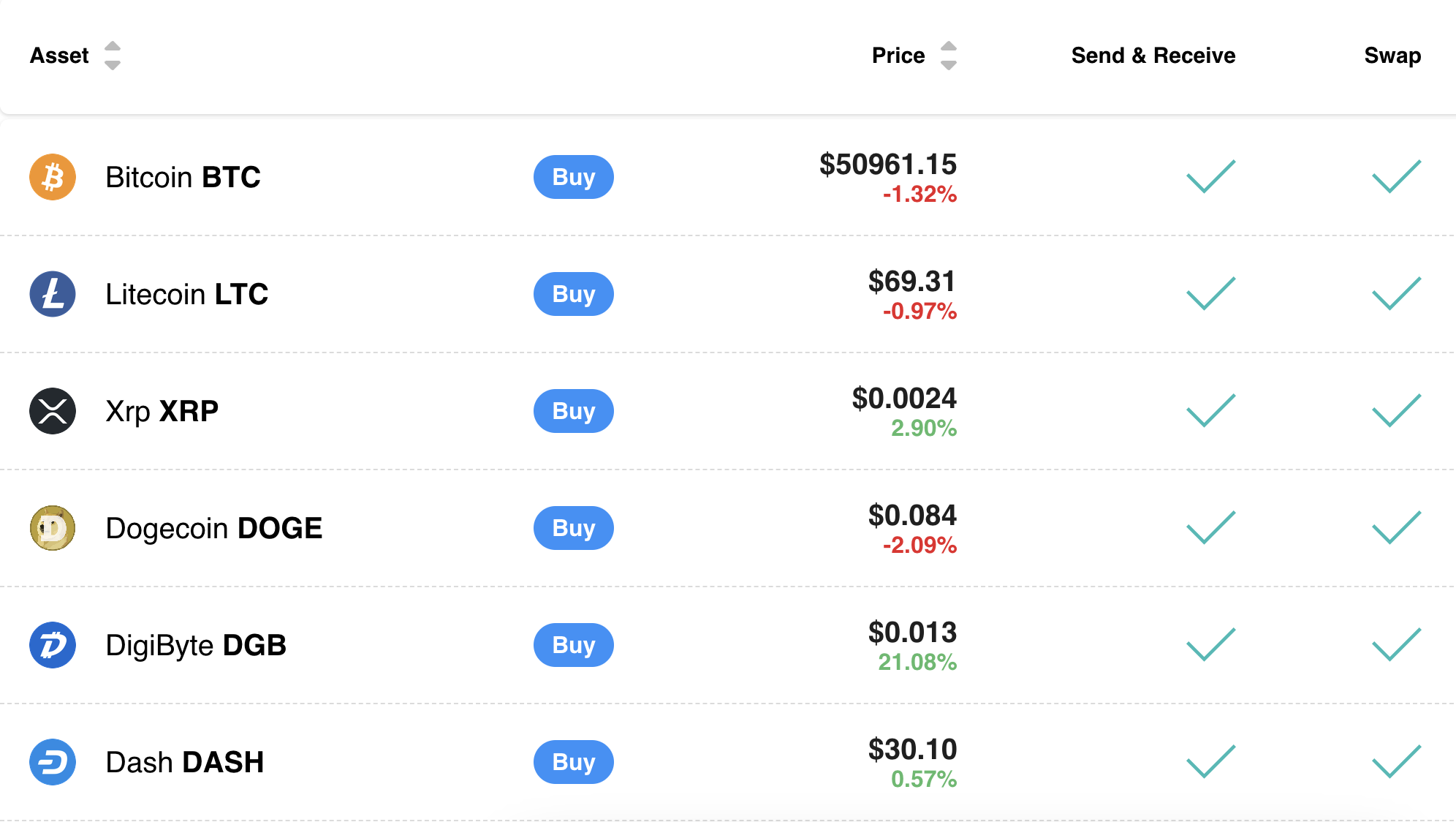This screenshot has height=822, width=1456.
Task: Buy Dogecoin with its Buy button
Action: 573,528
